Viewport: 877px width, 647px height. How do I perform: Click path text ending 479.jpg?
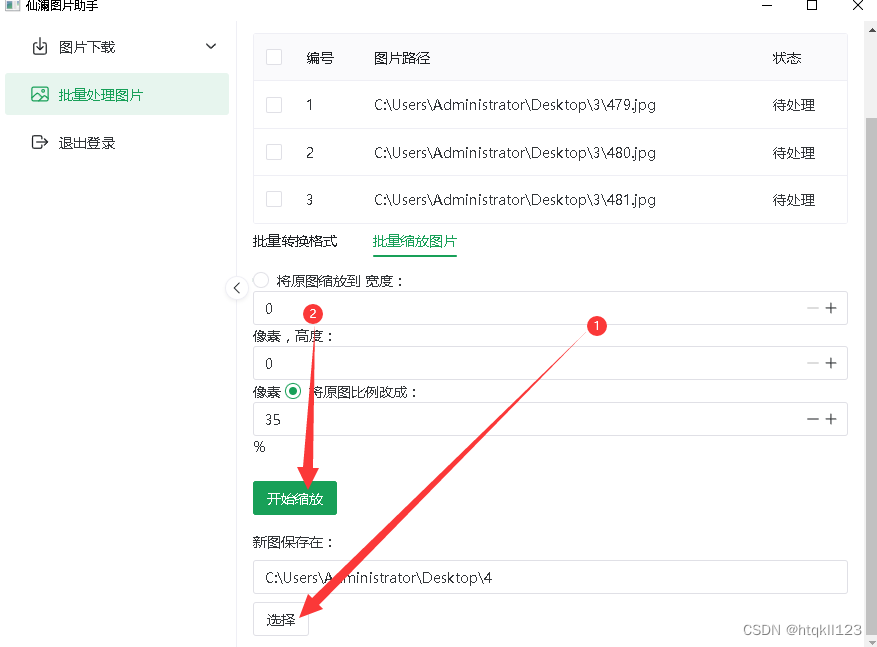(x=515, y=105)
